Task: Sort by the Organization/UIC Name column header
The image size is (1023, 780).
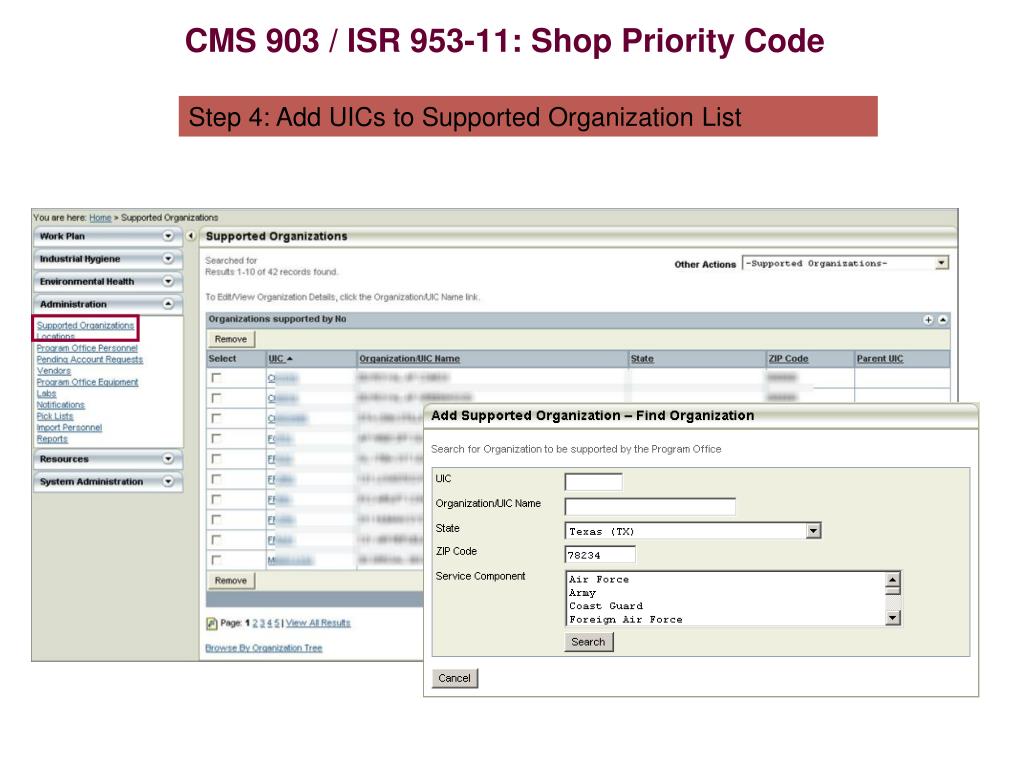Action: 410,359
